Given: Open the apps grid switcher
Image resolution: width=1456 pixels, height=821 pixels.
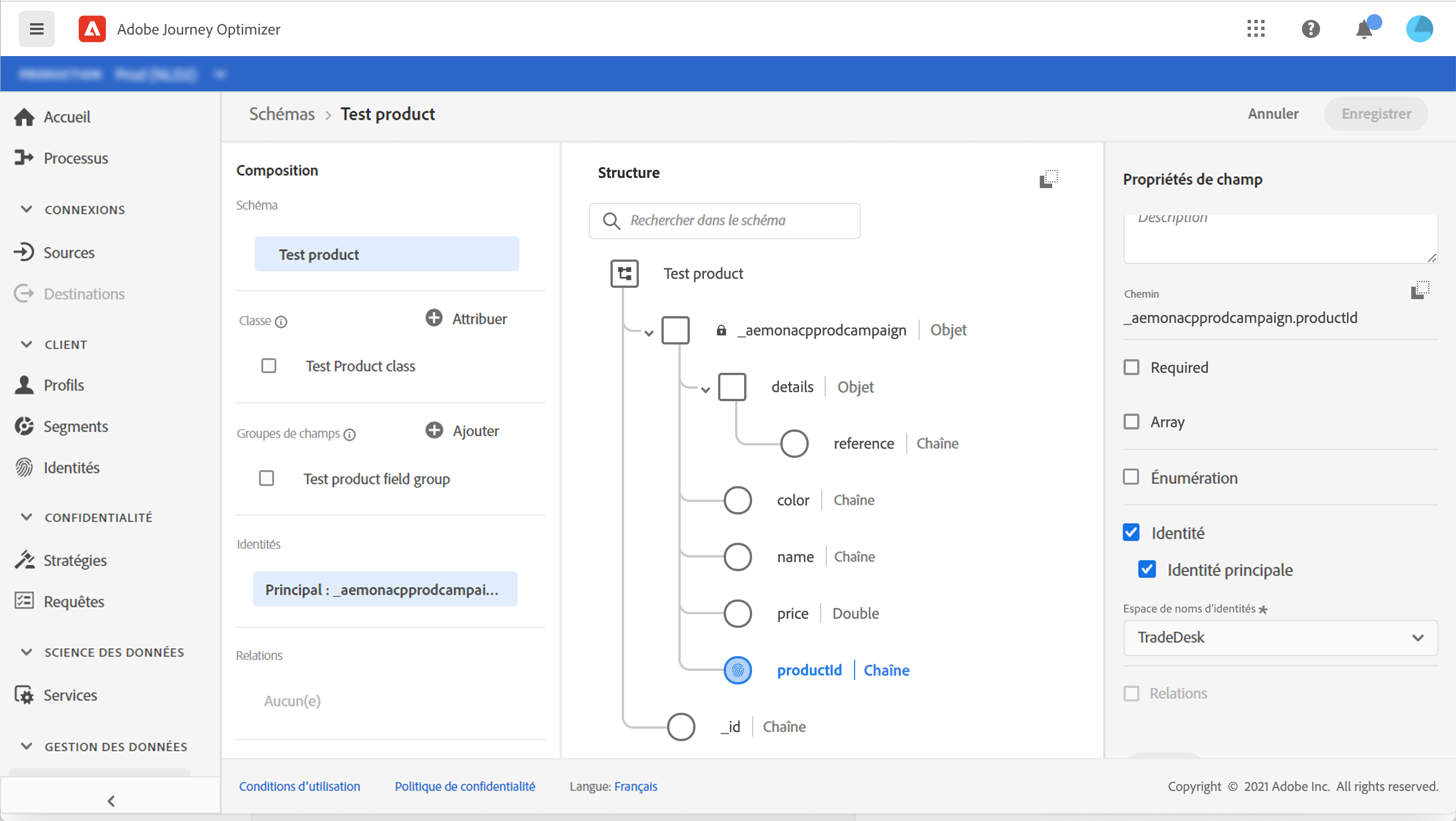Looking at the screenshot, I should (1256, 29).
